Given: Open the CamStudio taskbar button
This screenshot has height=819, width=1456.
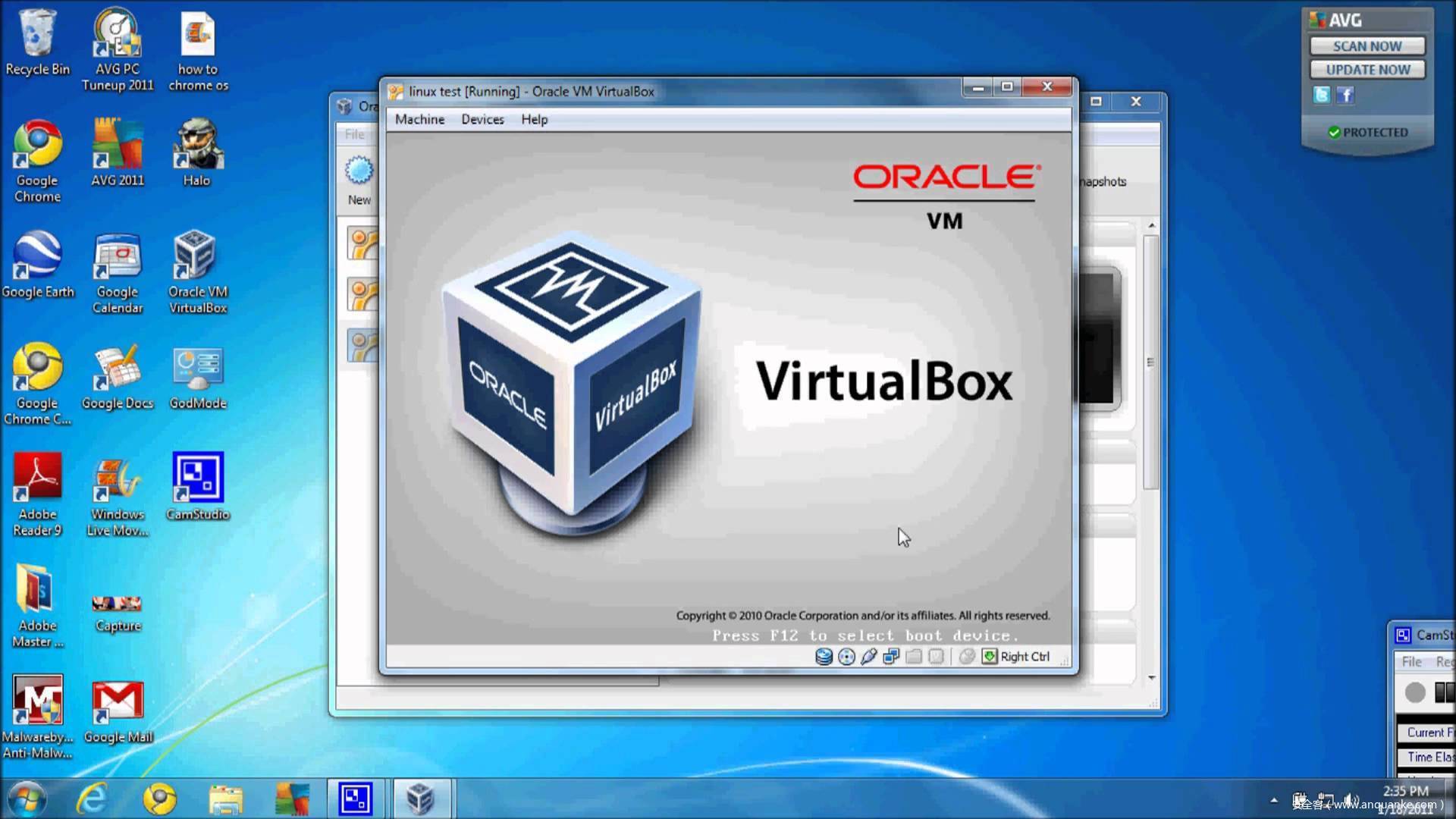Looking at the screenshot, I should (x=356, y=799).
